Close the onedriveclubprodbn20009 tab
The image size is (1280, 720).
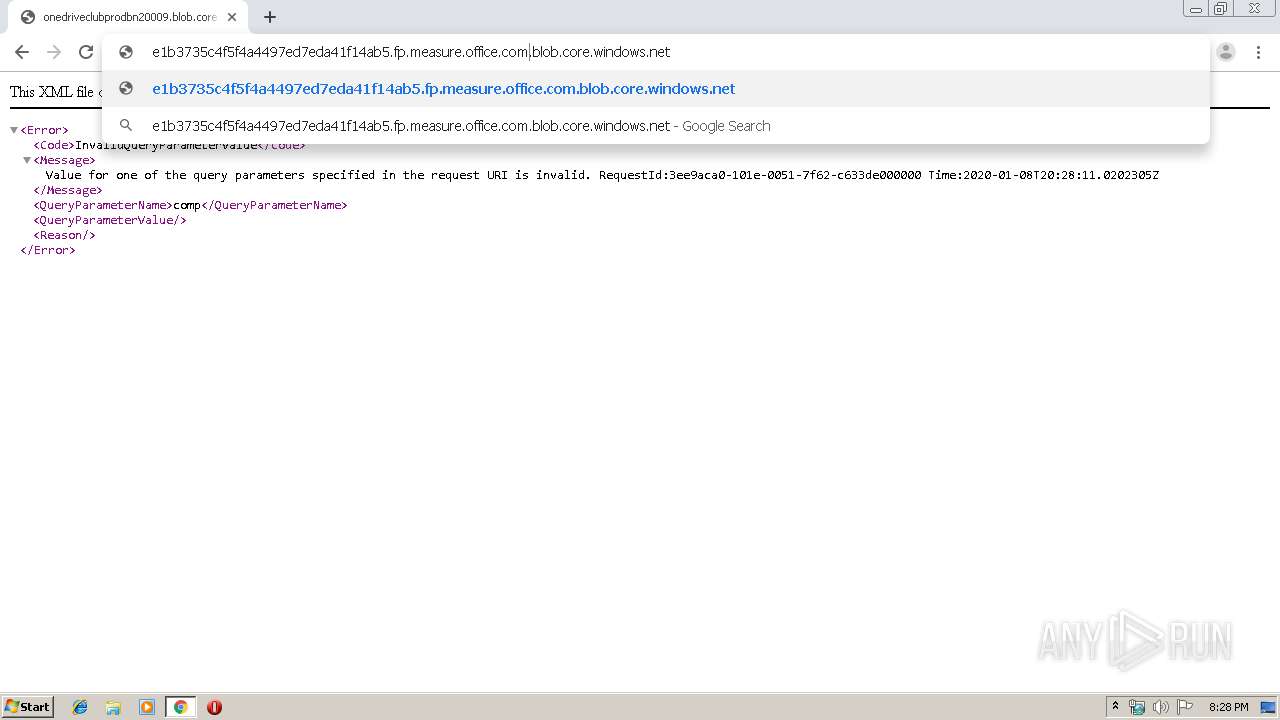(x=232, y=17)
